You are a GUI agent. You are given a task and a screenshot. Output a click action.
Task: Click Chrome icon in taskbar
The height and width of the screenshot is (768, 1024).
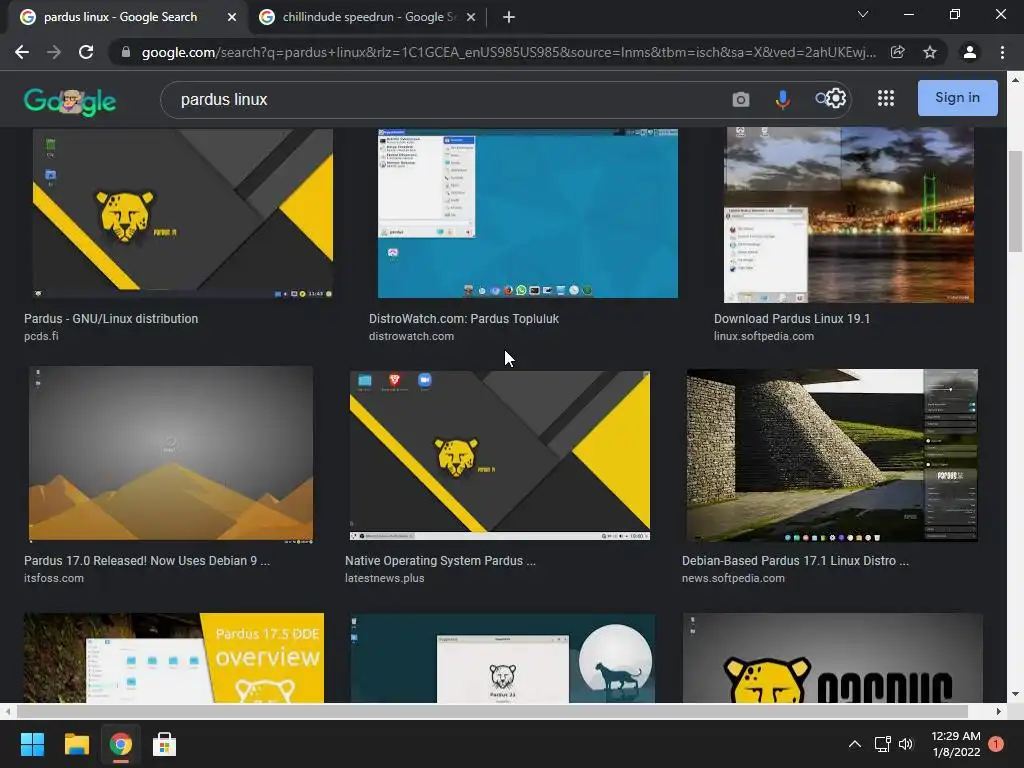[x=121, y=744]
